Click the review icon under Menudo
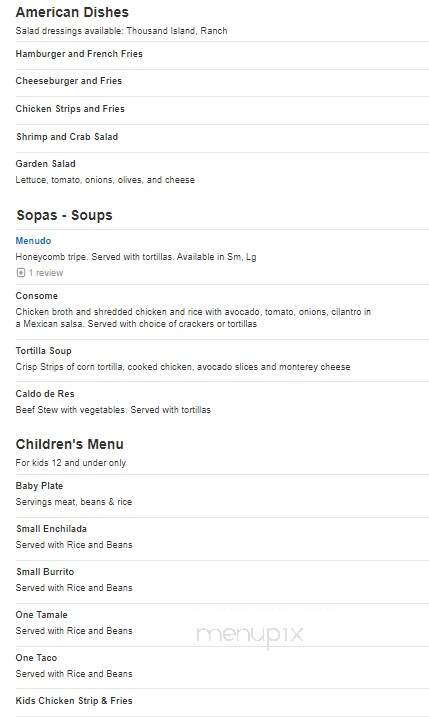This screenshot has height=717, width=429. point(21,273)
